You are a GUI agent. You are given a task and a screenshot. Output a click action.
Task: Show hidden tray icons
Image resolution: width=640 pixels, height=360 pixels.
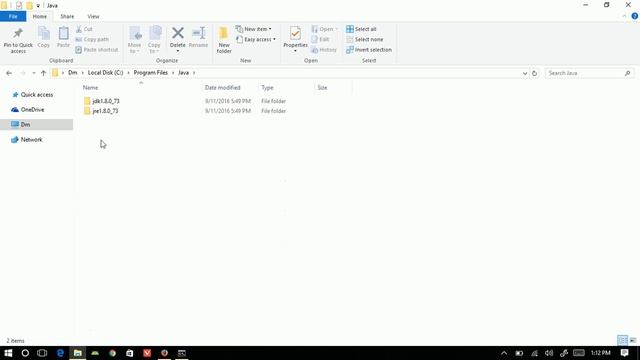(504, 353)
